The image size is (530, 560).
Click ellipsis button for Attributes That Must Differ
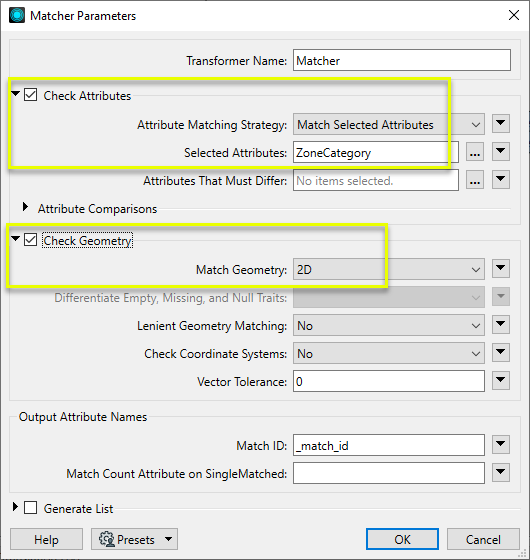pos(475,180)
